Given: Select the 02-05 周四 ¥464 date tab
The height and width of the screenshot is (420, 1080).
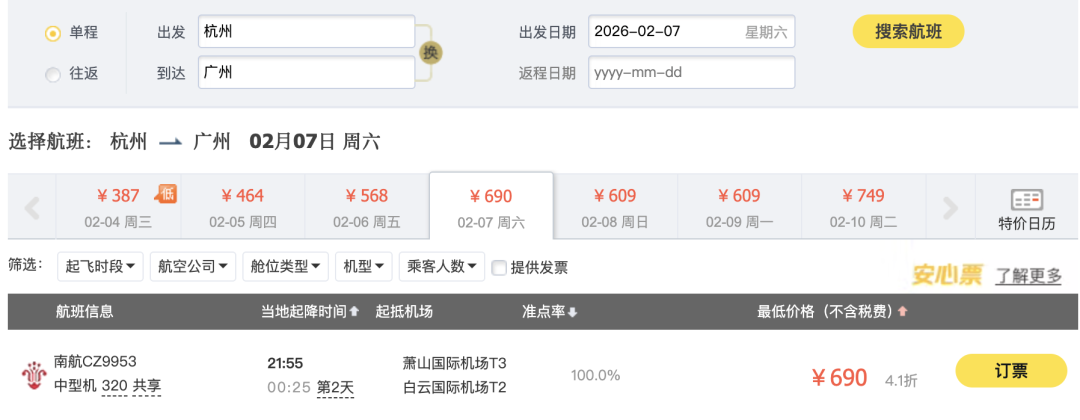Looking at the screenshot, I should (x=242, y=207).
